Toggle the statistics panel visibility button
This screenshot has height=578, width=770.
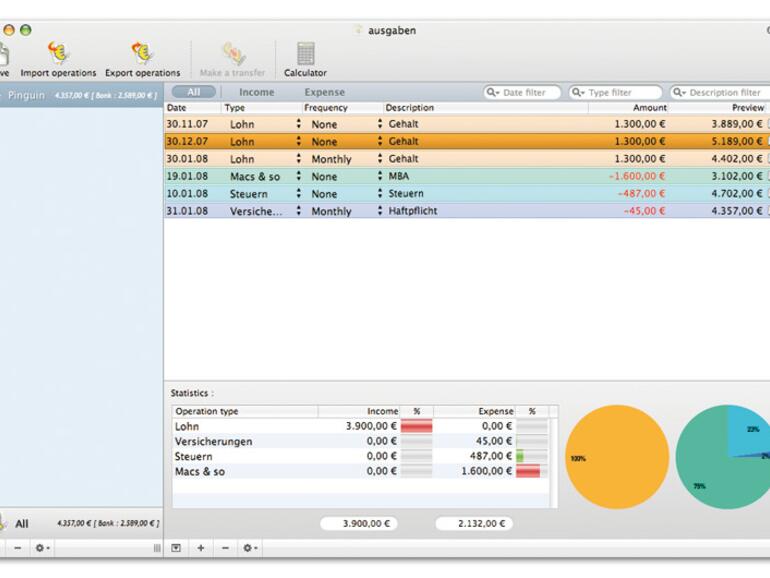coord(176,548)
